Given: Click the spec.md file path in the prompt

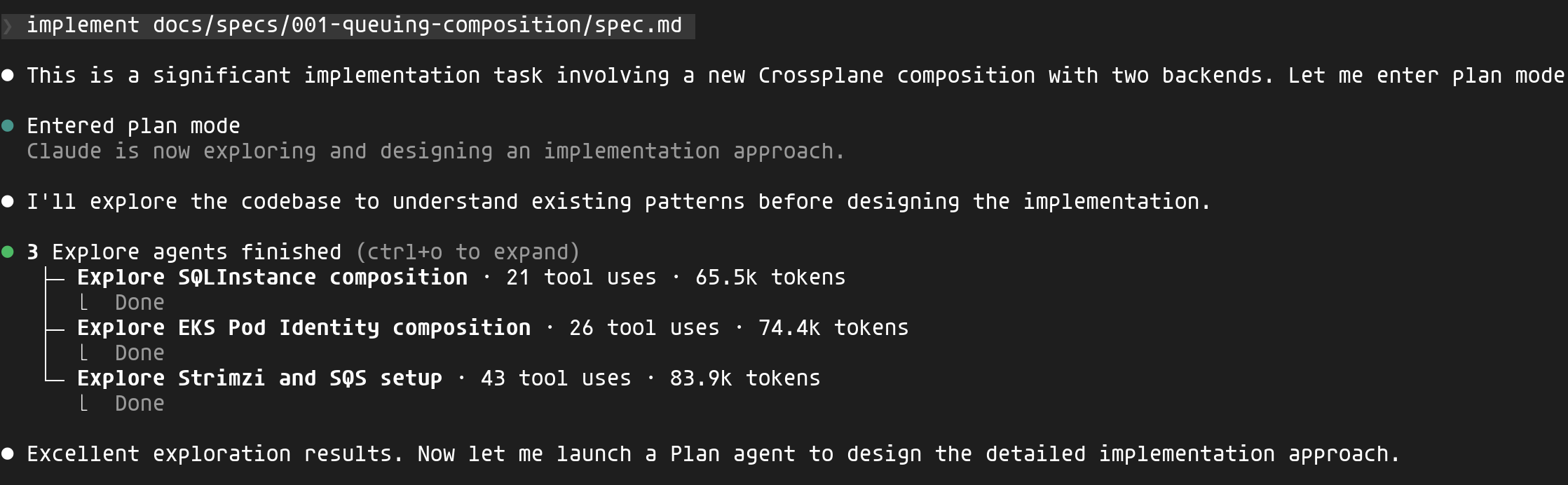Looking at the screenshot, I should point(417,25).
